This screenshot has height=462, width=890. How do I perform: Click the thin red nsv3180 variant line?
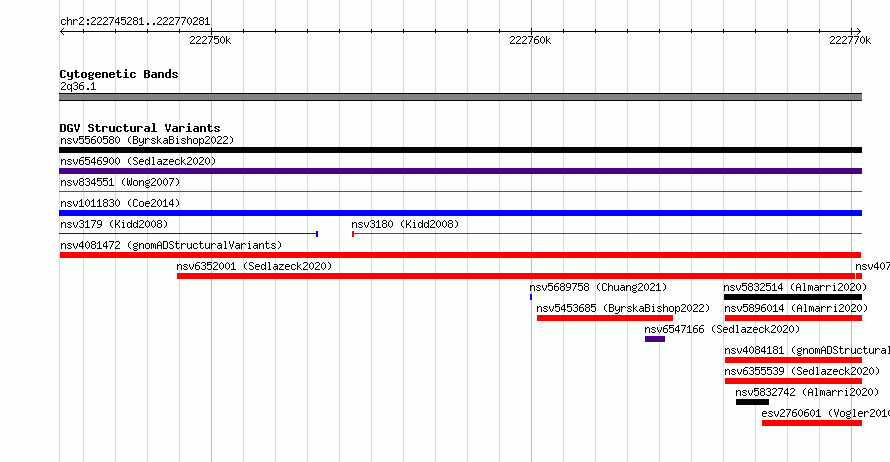coord(607,234)
